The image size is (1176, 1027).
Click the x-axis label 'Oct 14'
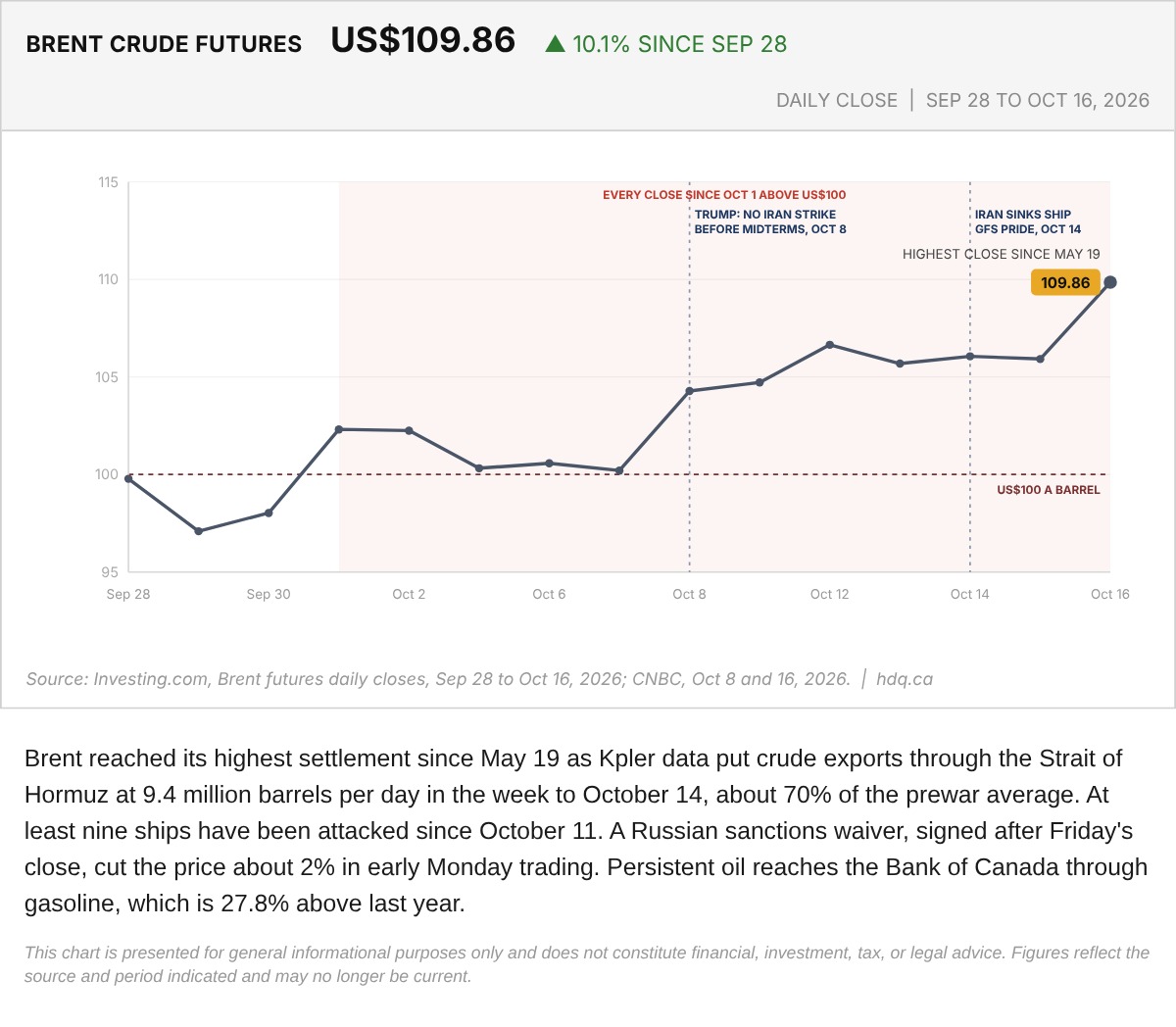pyautogui.click(x=970, y=594)
